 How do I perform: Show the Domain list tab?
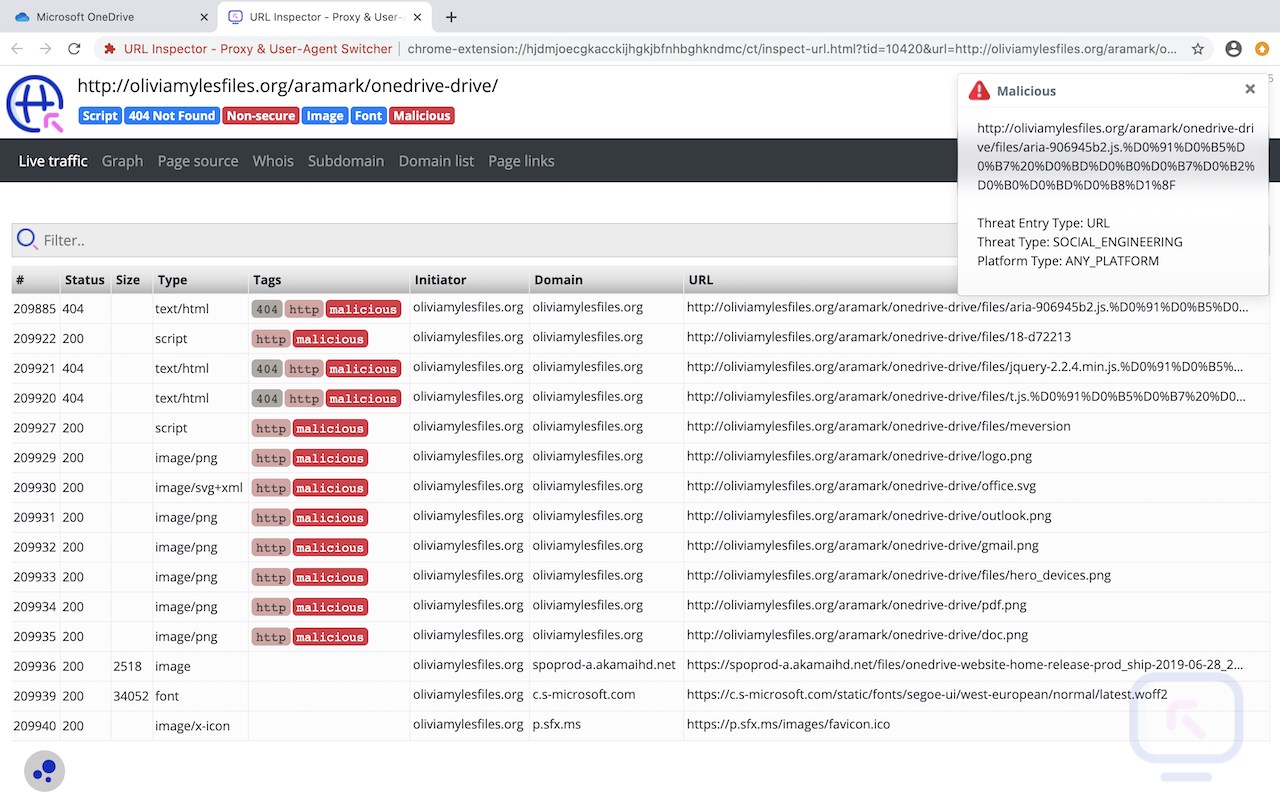point(436,161)
